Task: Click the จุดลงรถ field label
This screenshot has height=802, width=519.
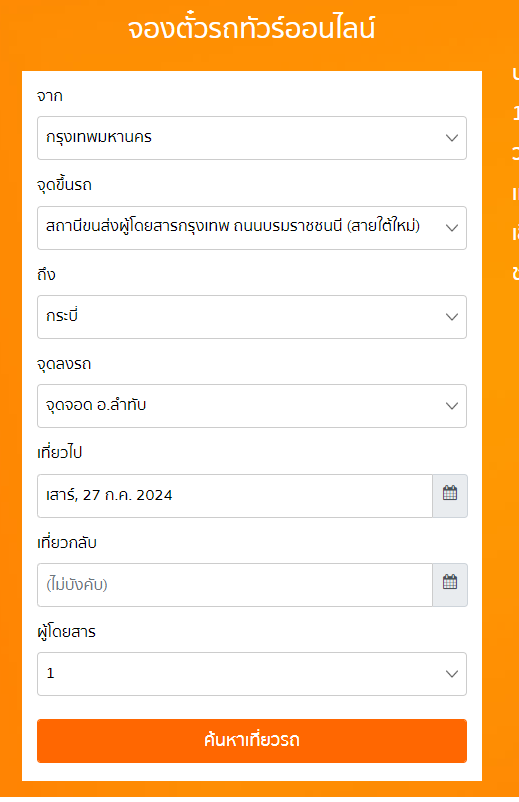Action: pos(64,364)
